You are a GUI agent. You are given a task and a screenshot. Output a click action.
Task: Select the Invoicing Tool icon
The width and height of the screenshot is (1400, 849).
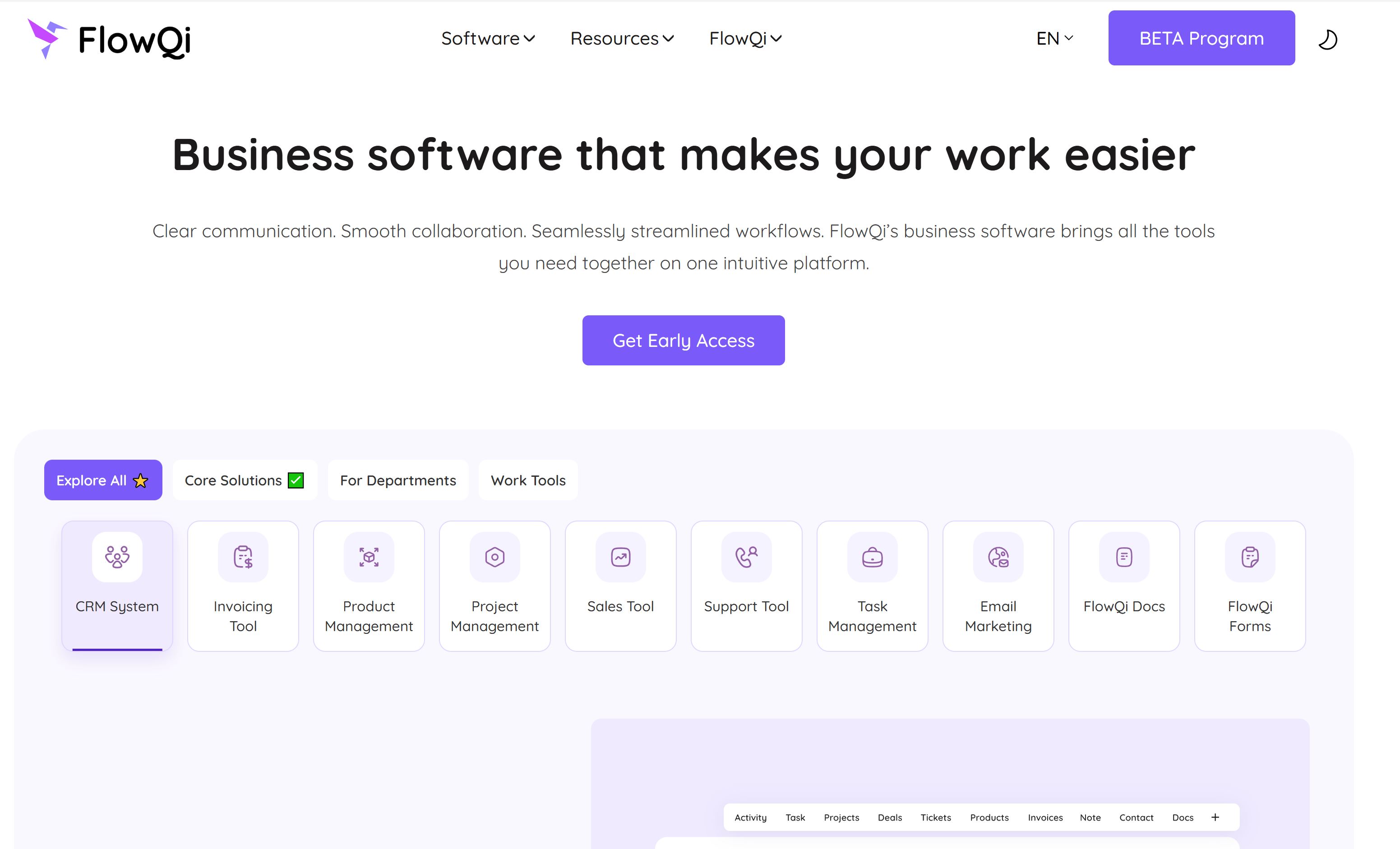(243, 557)
